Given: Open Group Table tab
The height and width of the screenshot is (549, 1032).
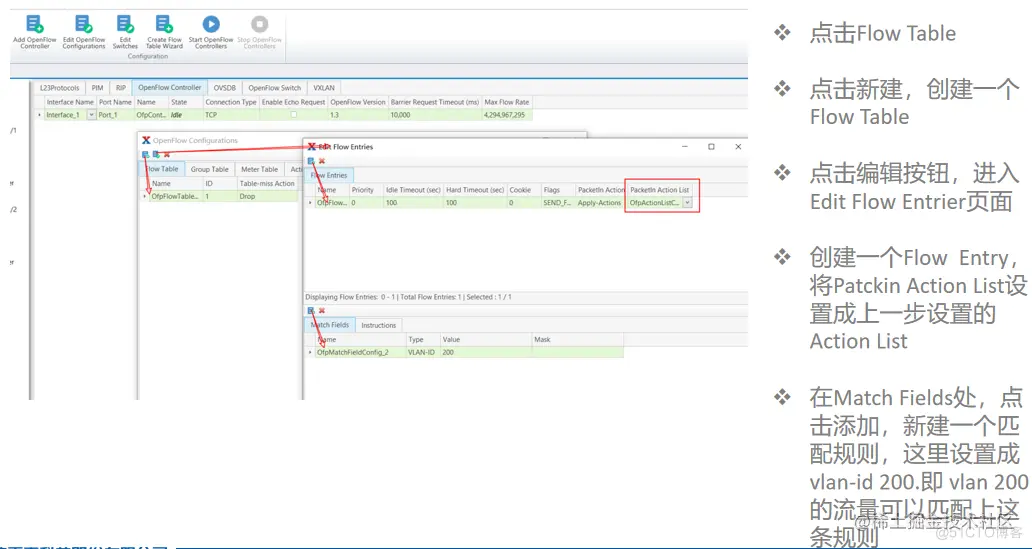Looking at the screenshot, I should click(209, 169).
